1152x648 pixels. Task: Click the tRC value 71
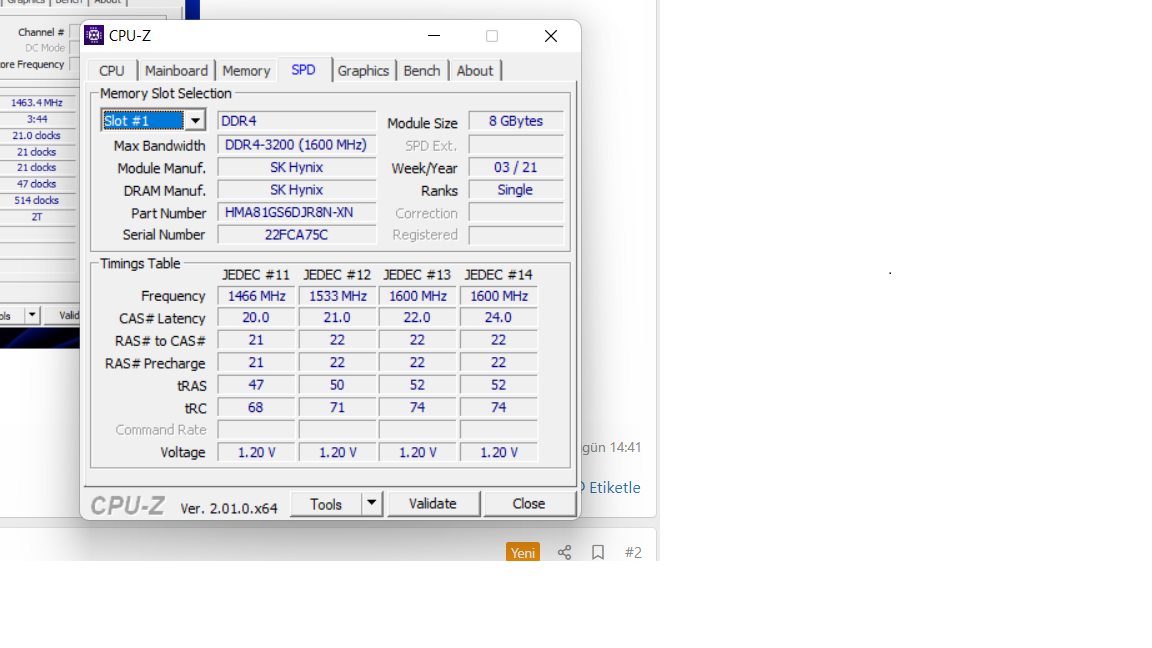click(337, 407)
